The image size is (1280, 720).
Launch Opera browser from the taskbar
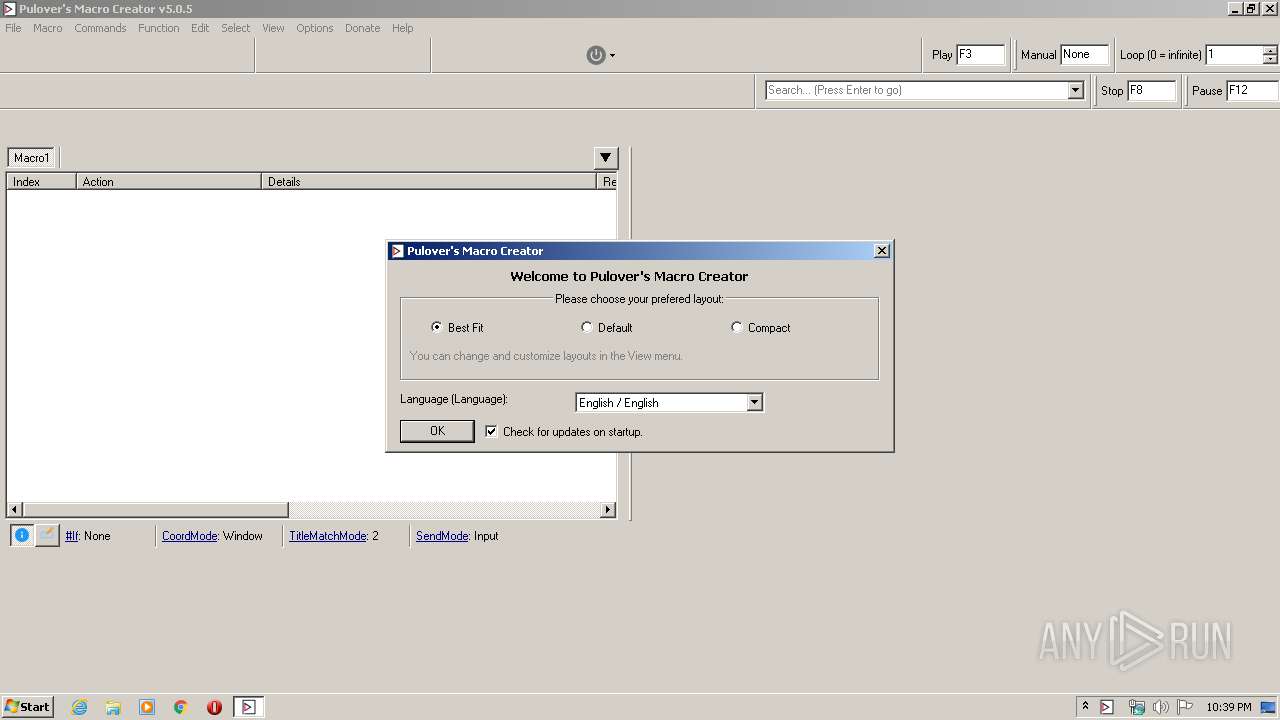point(214,707)
